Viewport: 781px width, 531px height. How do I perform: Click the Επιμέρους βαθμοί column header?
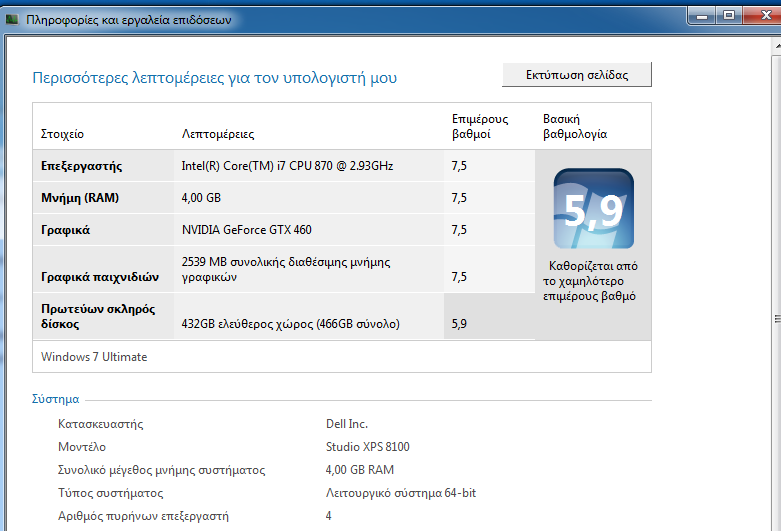[480, 127]
